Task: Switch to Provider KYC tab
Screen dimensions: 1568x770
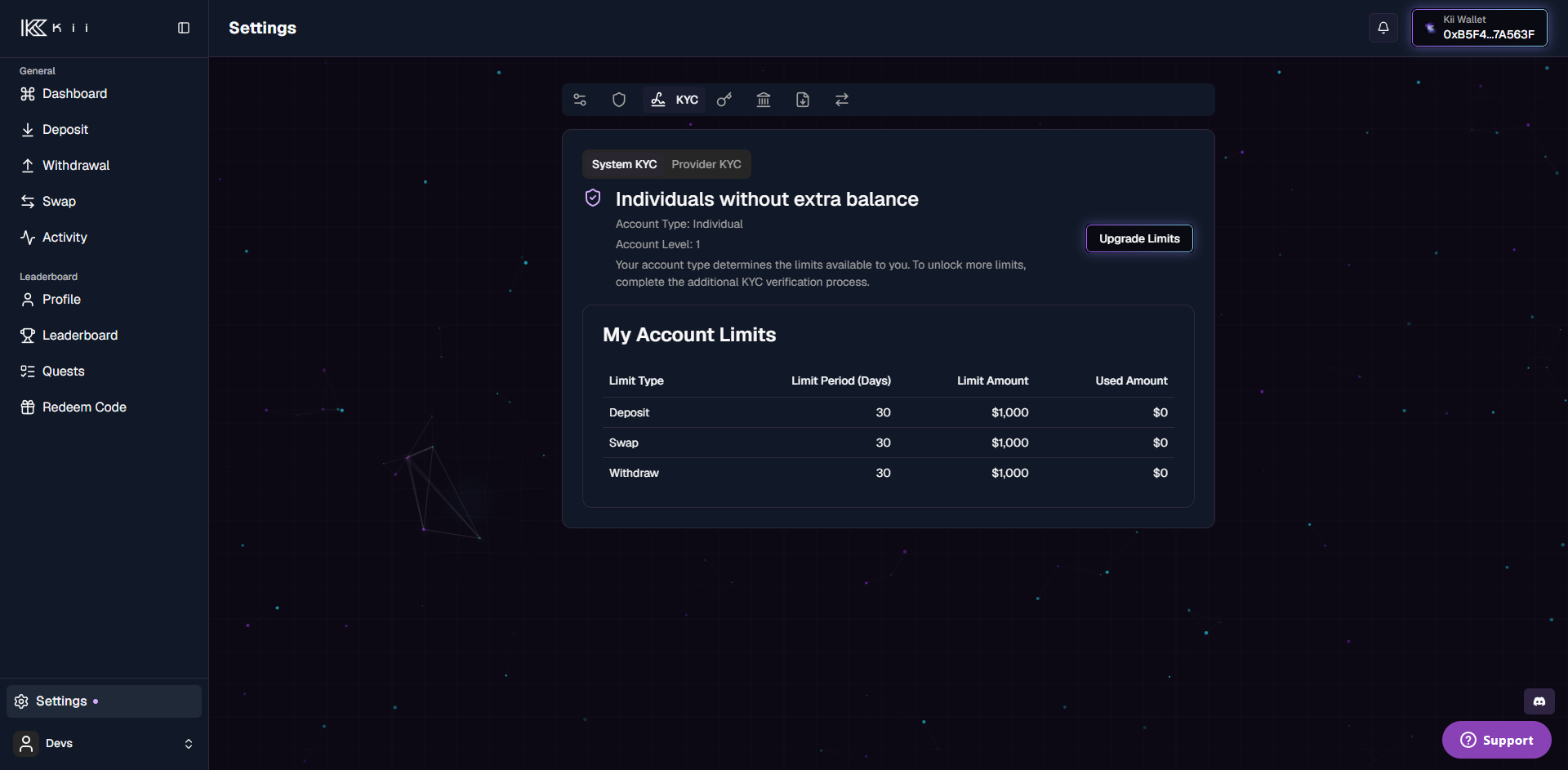Action: pyautogui.click(x=706, y=164)
